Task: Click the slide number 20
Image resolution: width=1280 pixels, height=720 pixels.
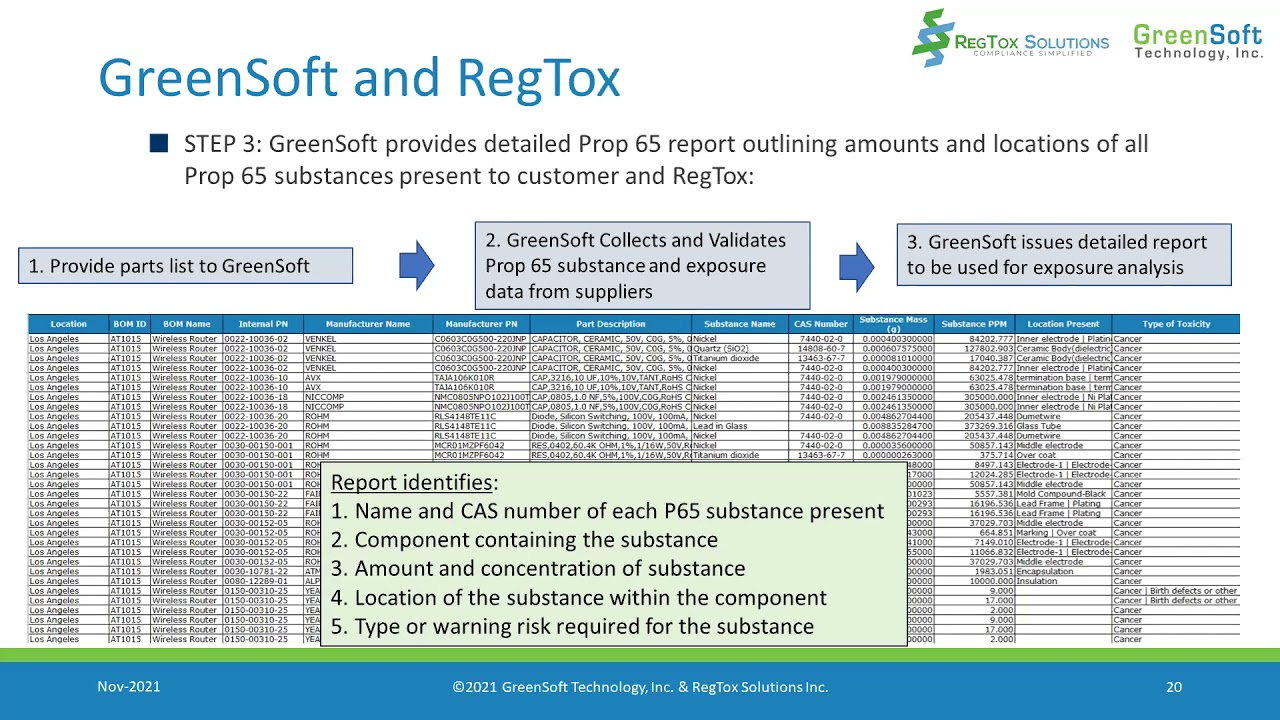Action: 1174,687
